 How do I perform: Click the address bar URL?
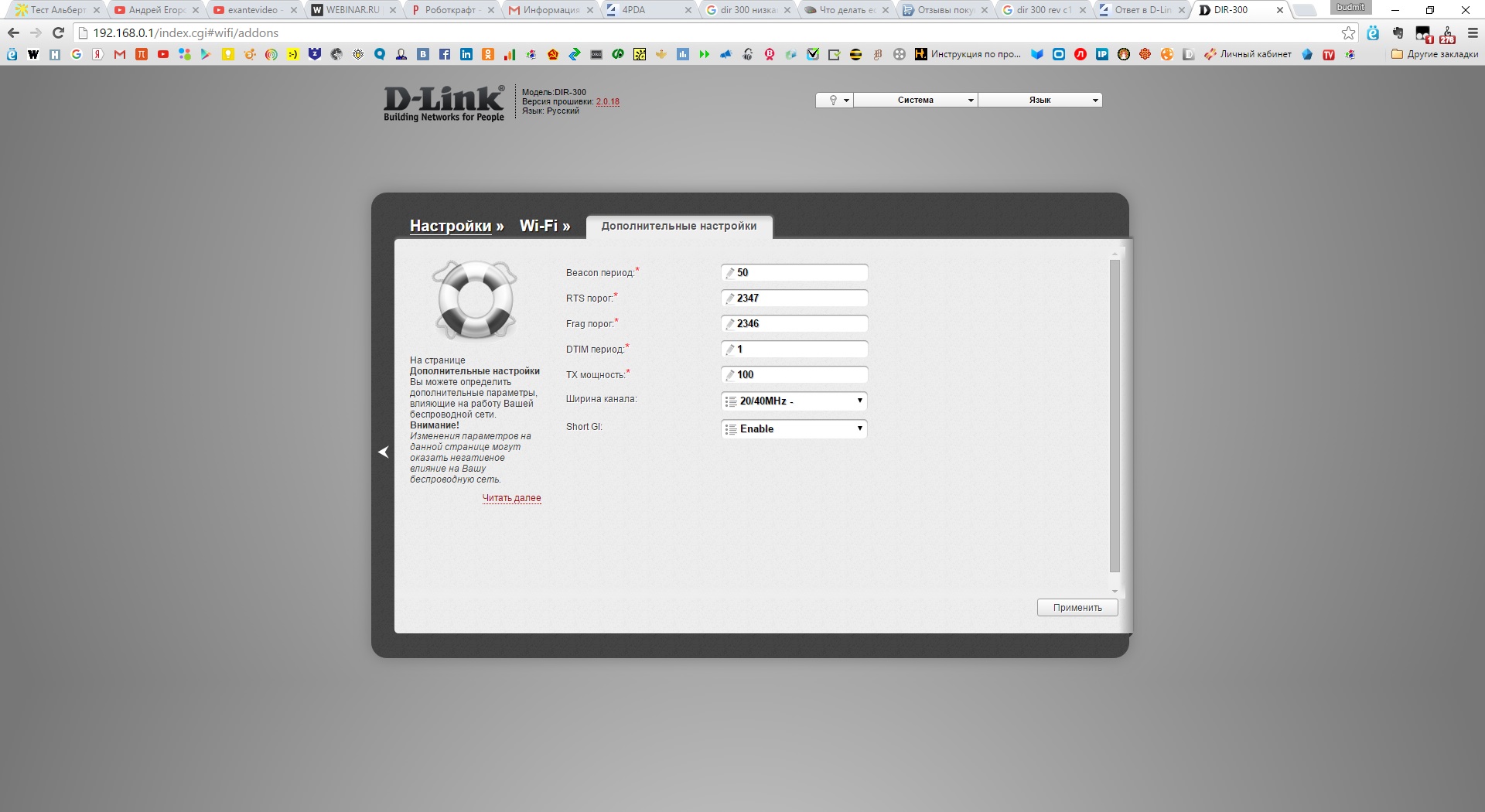click(x=186, y=33)
